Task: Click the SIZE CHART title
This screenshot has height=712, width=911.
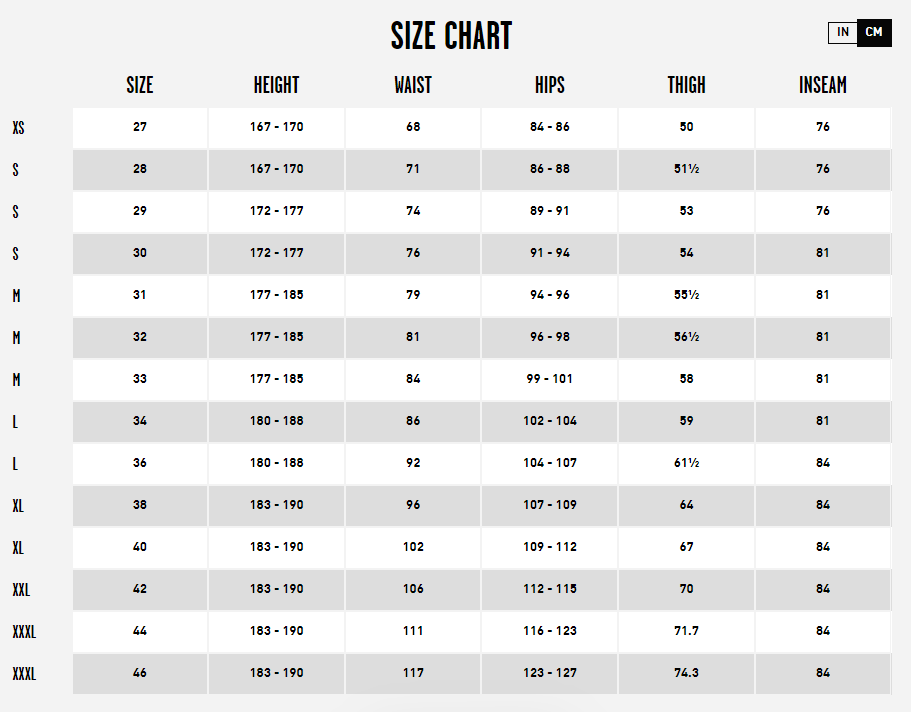Action: [x=451, y=36]
